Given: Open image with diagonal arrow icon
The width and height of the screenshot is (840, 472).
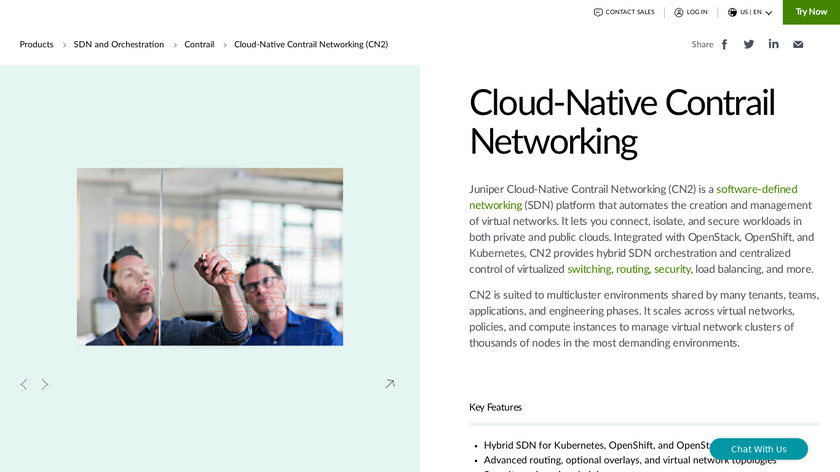Looking at the screenshot, I should [x=390, y=384].
